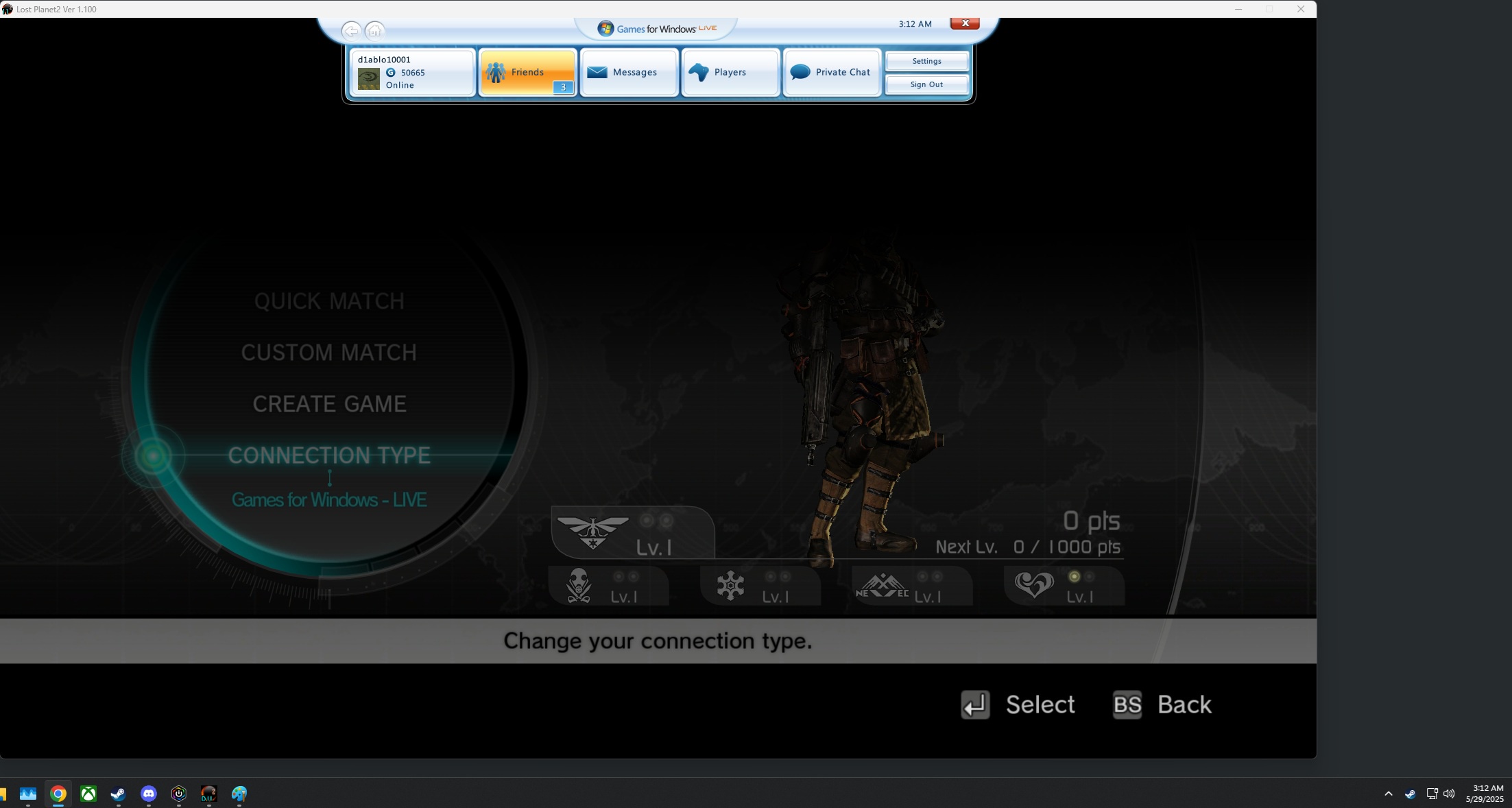Open the Messages tab

(629, 72)
